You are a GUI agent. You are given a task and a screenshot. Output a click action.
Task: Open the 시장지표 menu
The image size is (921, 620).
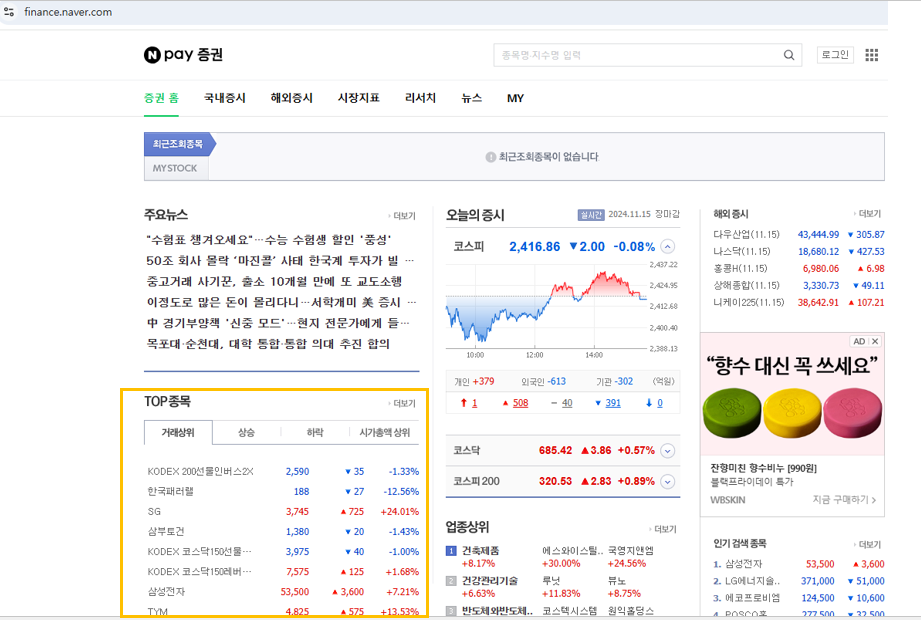(358, 98)
